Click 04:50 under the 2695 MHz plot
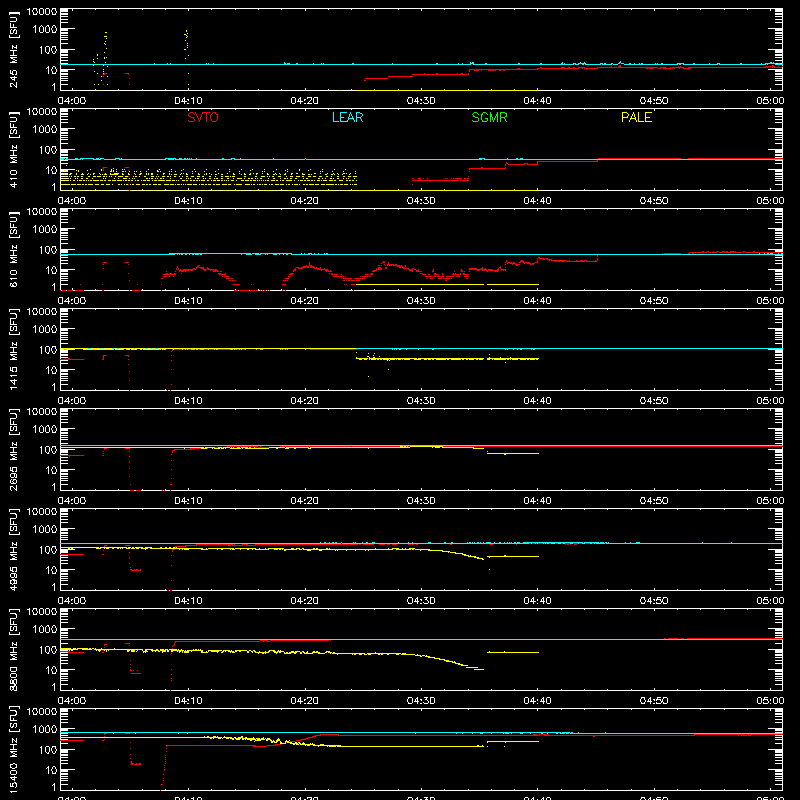The width and height of the screenshot is (800, 800). (654, 501)
